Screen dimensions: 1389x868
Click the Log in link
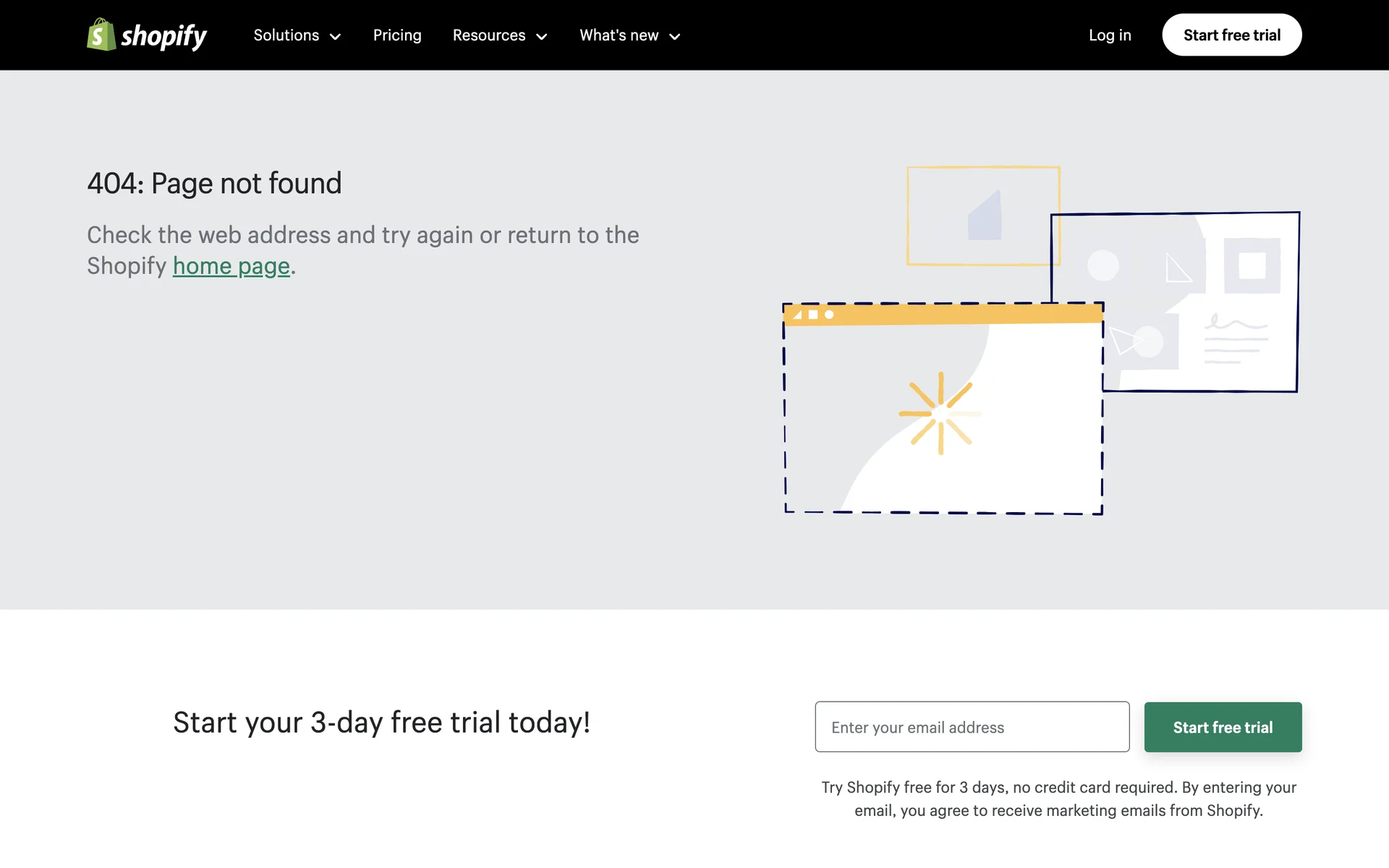(x=1110, y=35)
